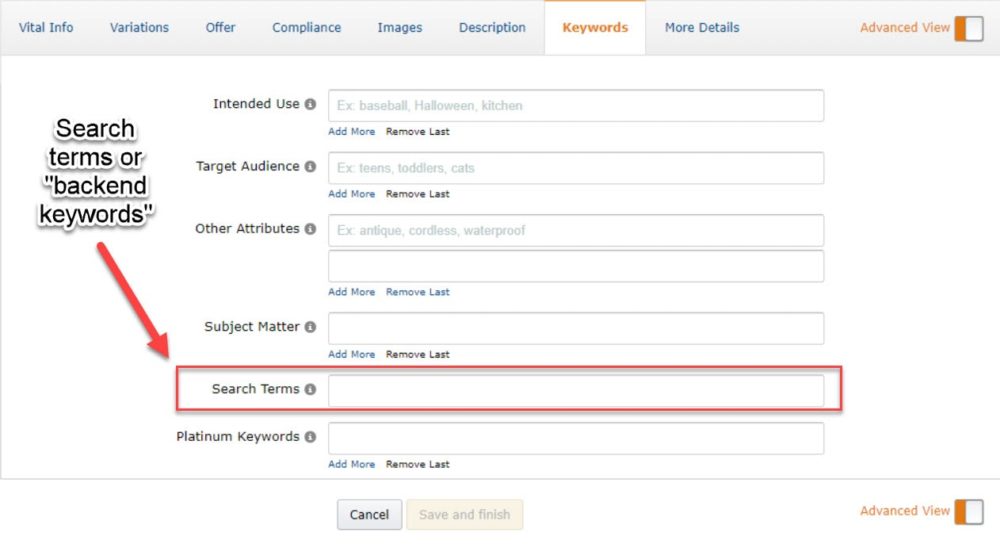Viewport: 1000px width, 548px height.
Task: Toggle the bottom Advanced View switch
Action: (969, 512)
